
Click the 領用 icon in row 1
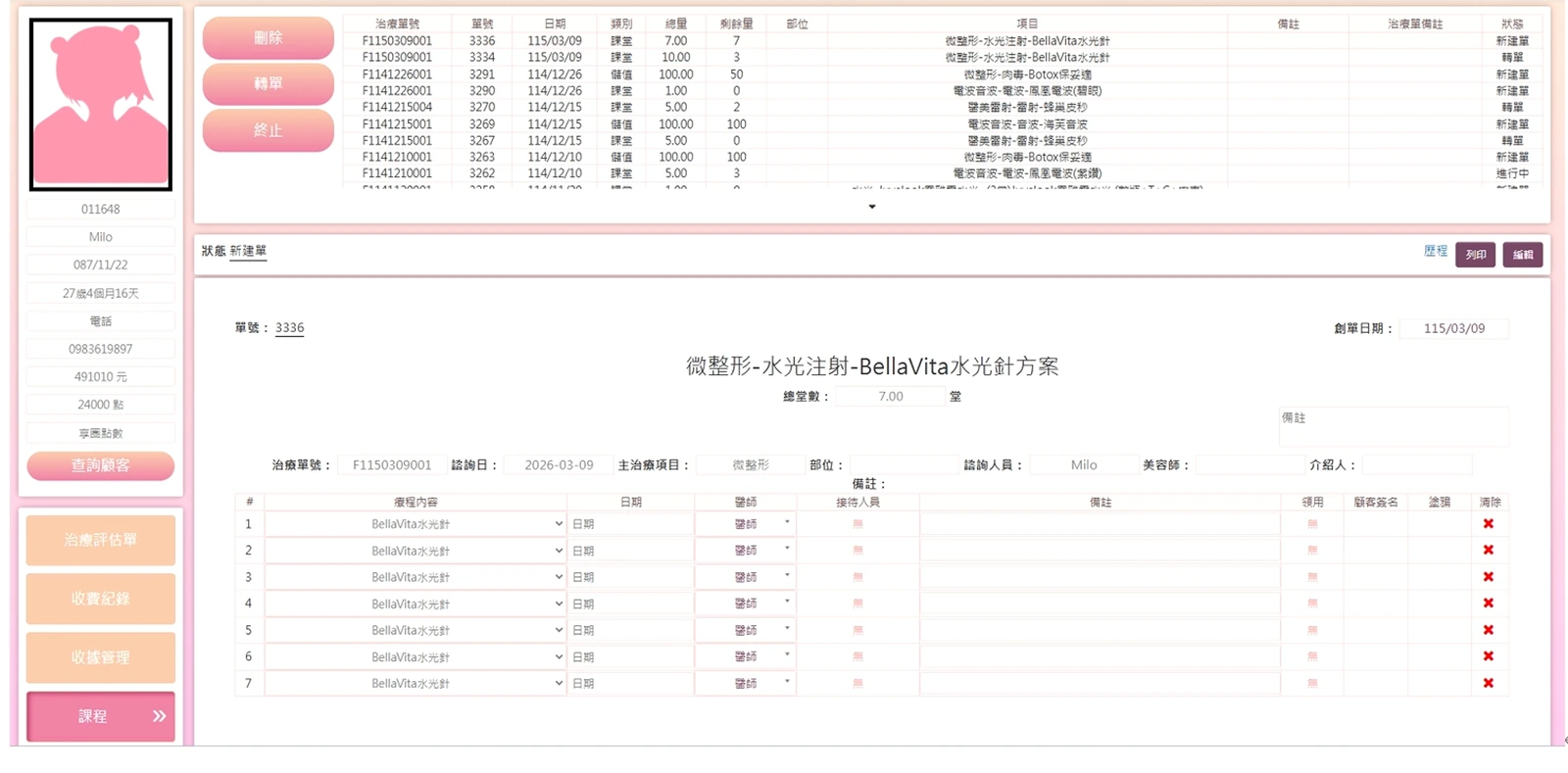point(1312,524)
